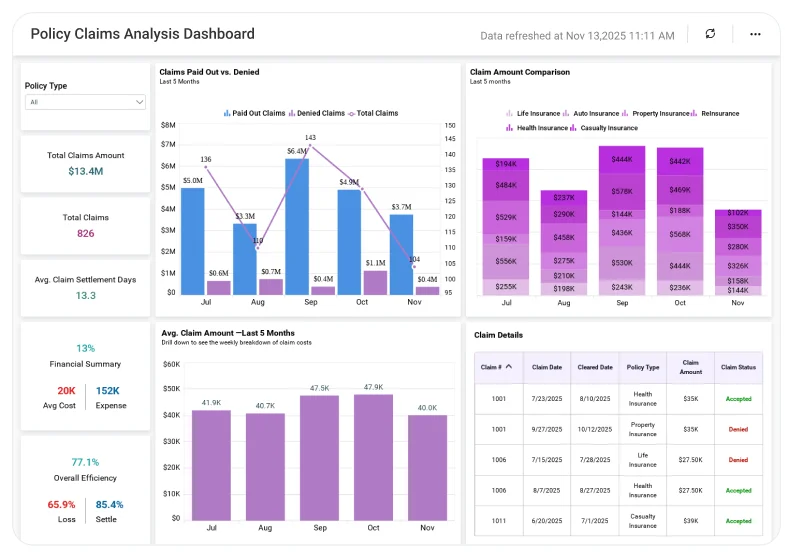Click the 65.9% Loss value
The width and height of the screenshot is (793, 557).
[x=61, y=504]
